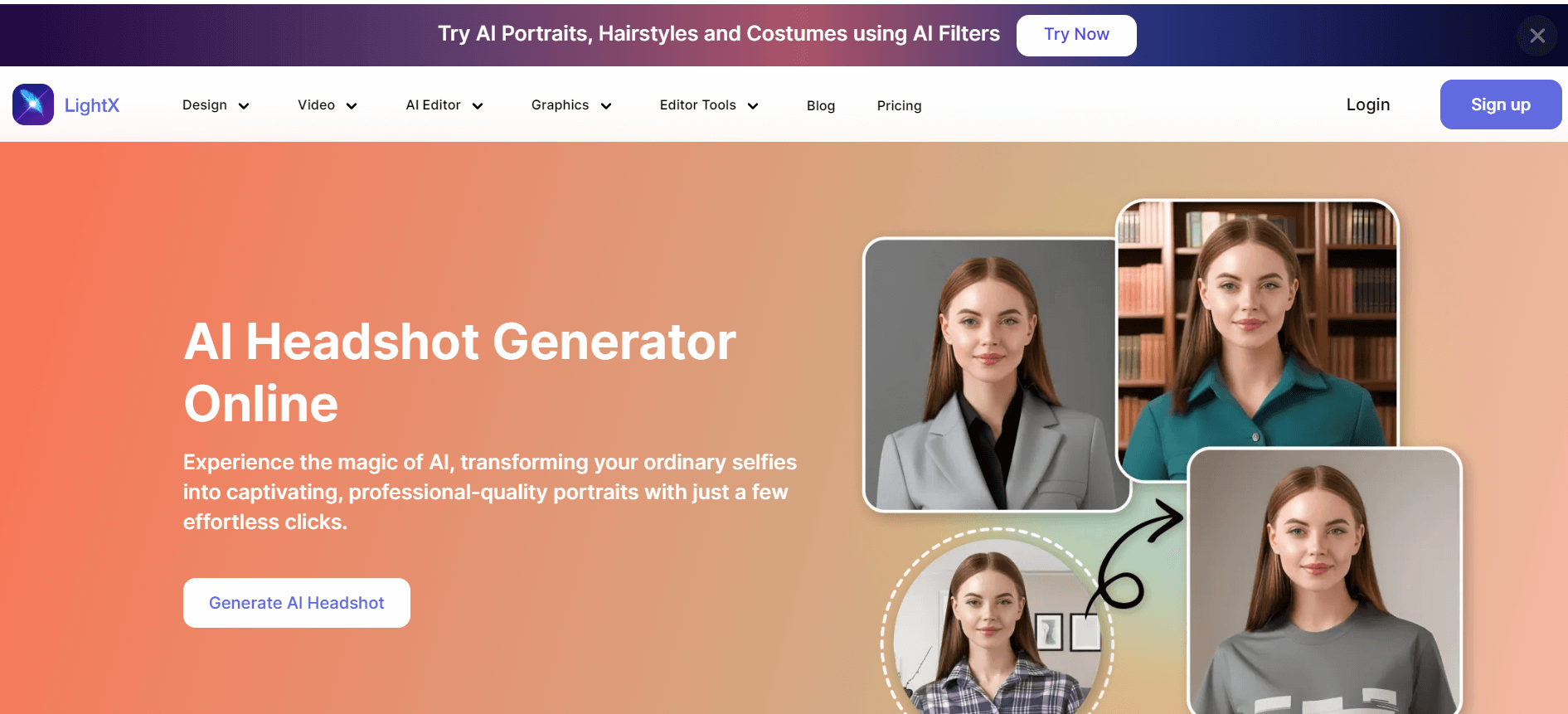
Task: Open the Graphics menu
Action: tap(560, 105)
